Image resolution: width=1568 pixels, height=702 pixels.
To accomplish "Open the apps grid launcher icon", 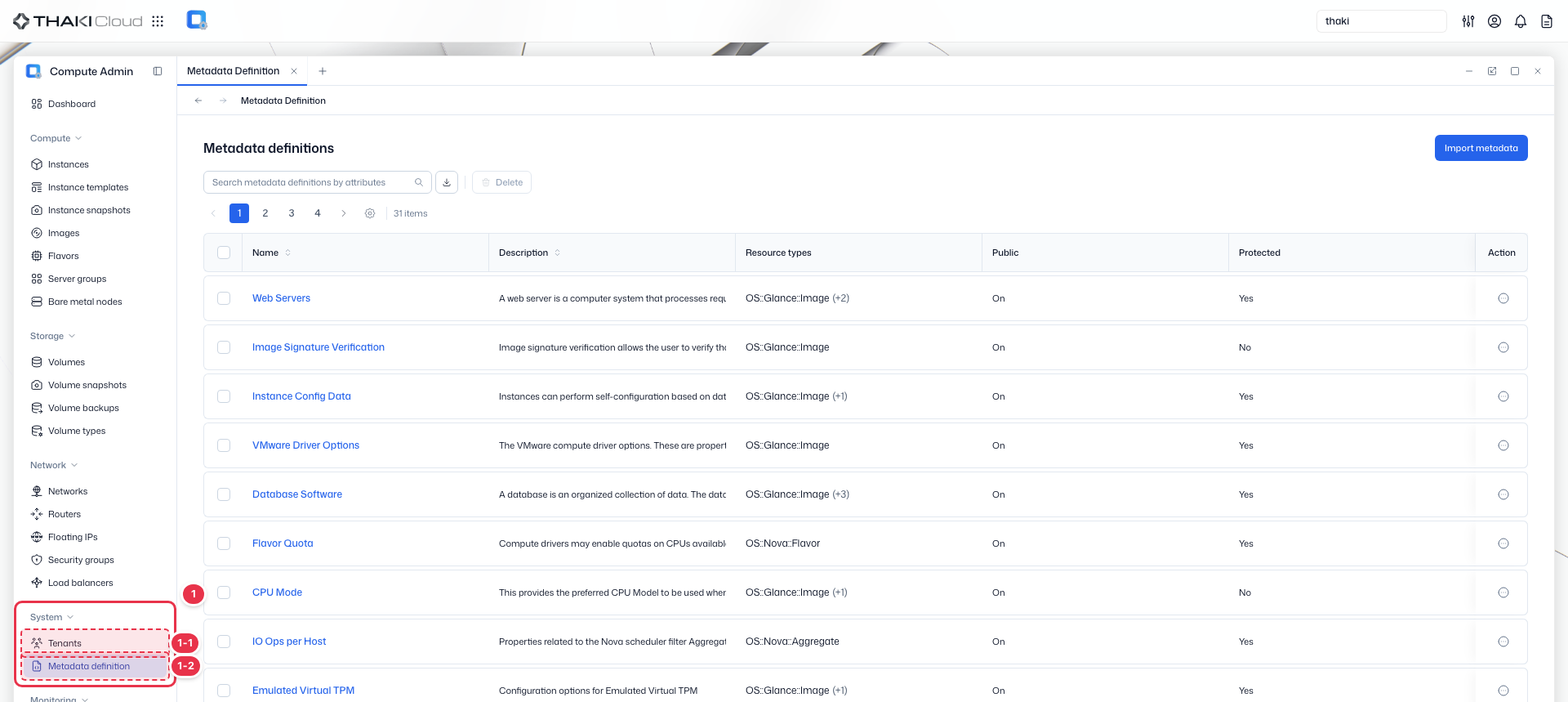I will 158,21.
